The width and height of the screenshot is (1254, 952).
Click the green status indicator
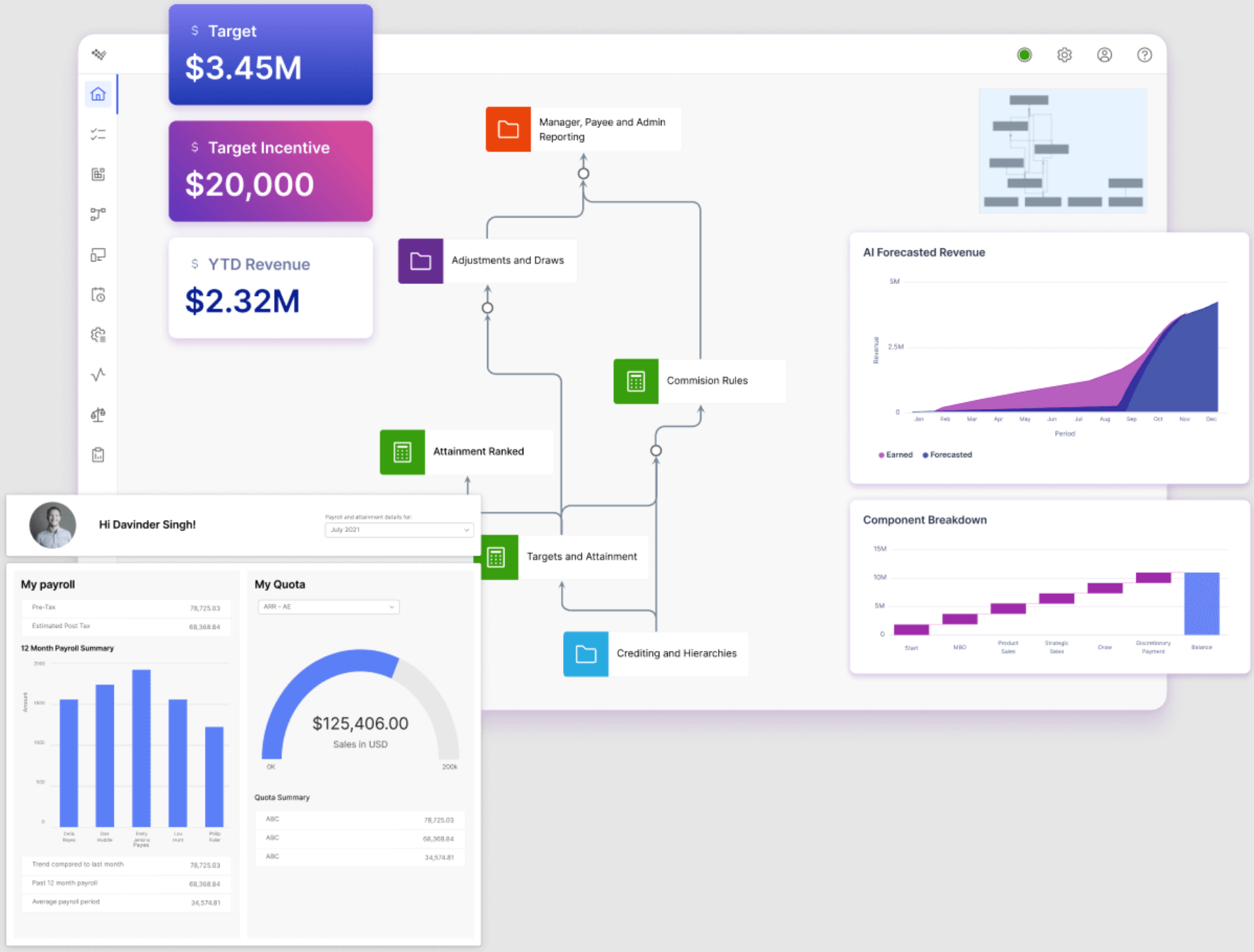coord(1024,54)
